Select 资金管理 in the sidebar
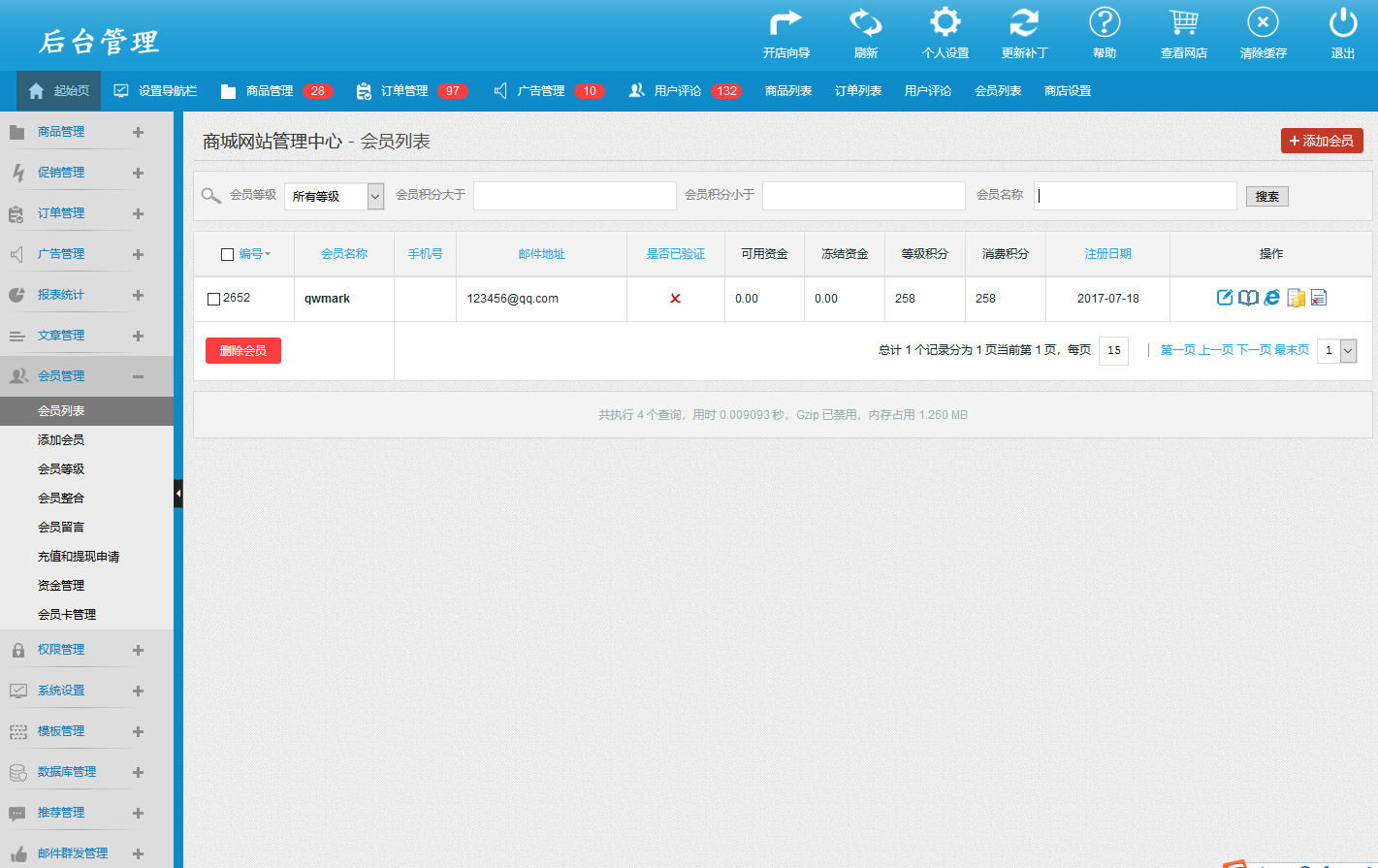The width and height of the screenshot is (1378, 868). pyautogui.click(x=61, y=586)
